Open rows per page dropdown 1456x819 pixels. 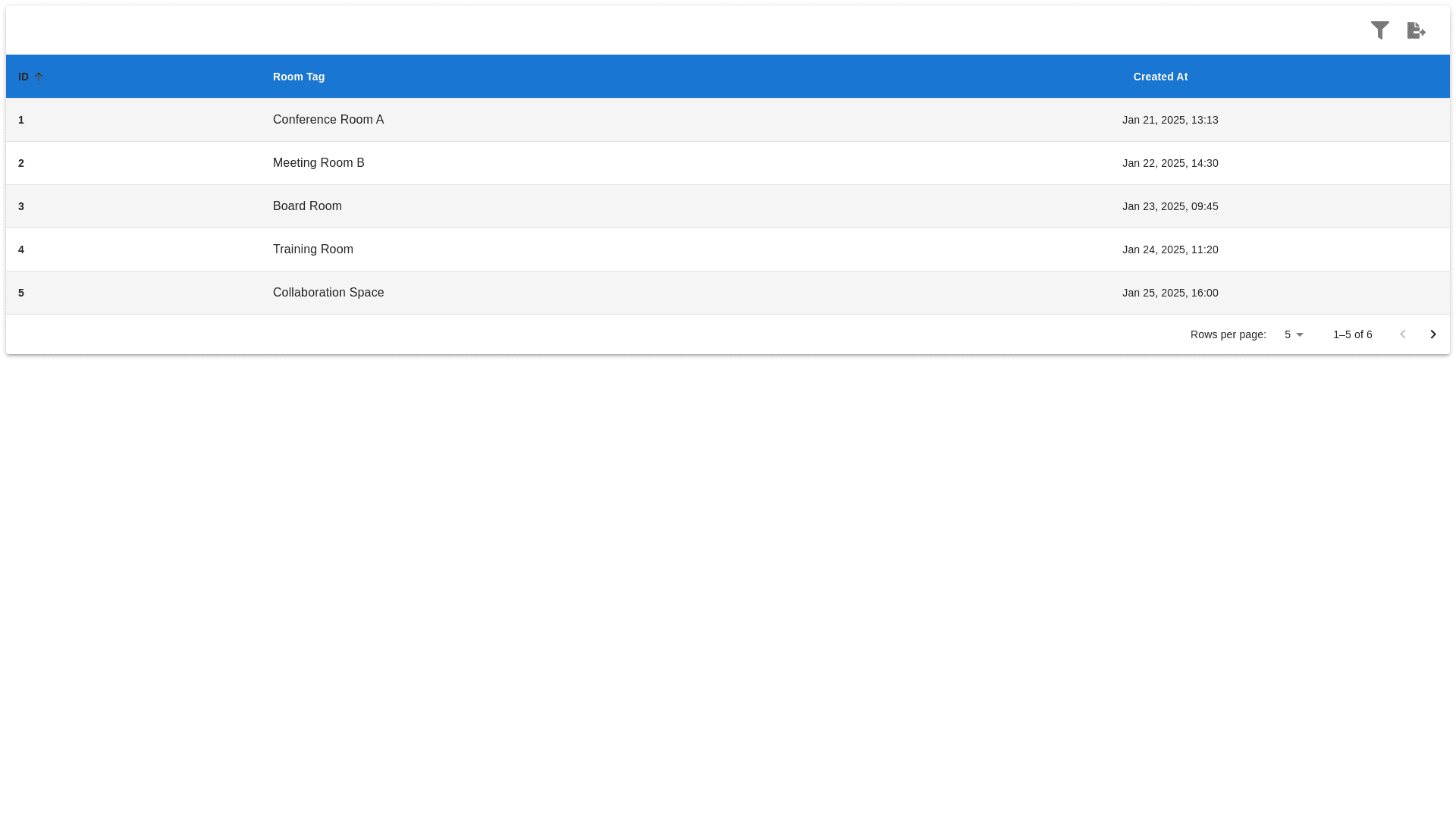click(1294, 334)
